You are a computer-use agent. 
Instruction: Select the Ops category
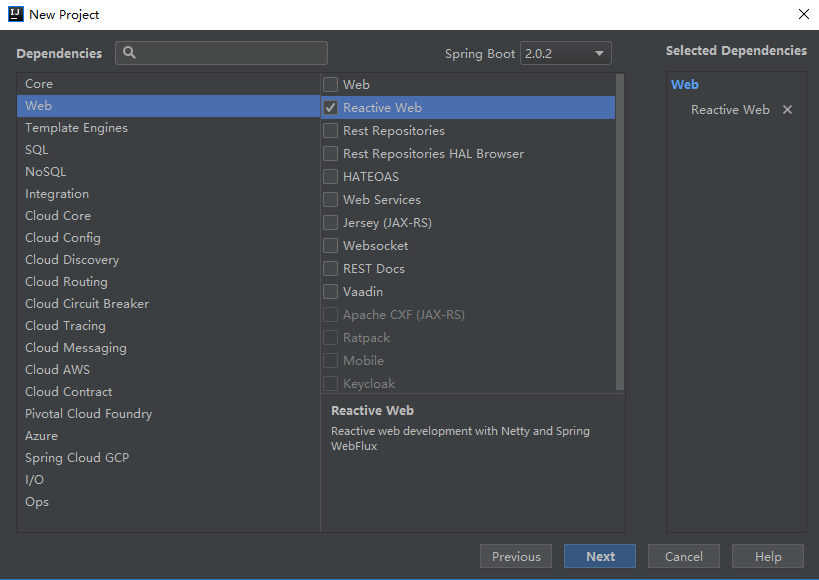click(168, 501)
